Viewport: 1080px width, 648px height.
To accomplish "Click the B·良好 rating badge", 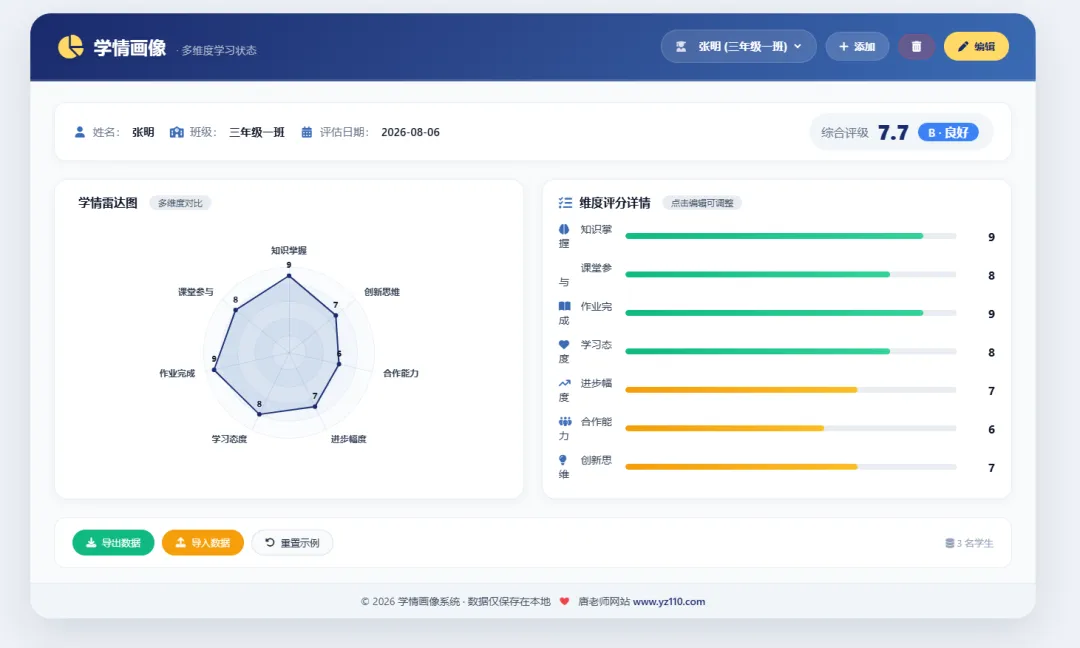I will pyautogui.click(x=948, y=132).
